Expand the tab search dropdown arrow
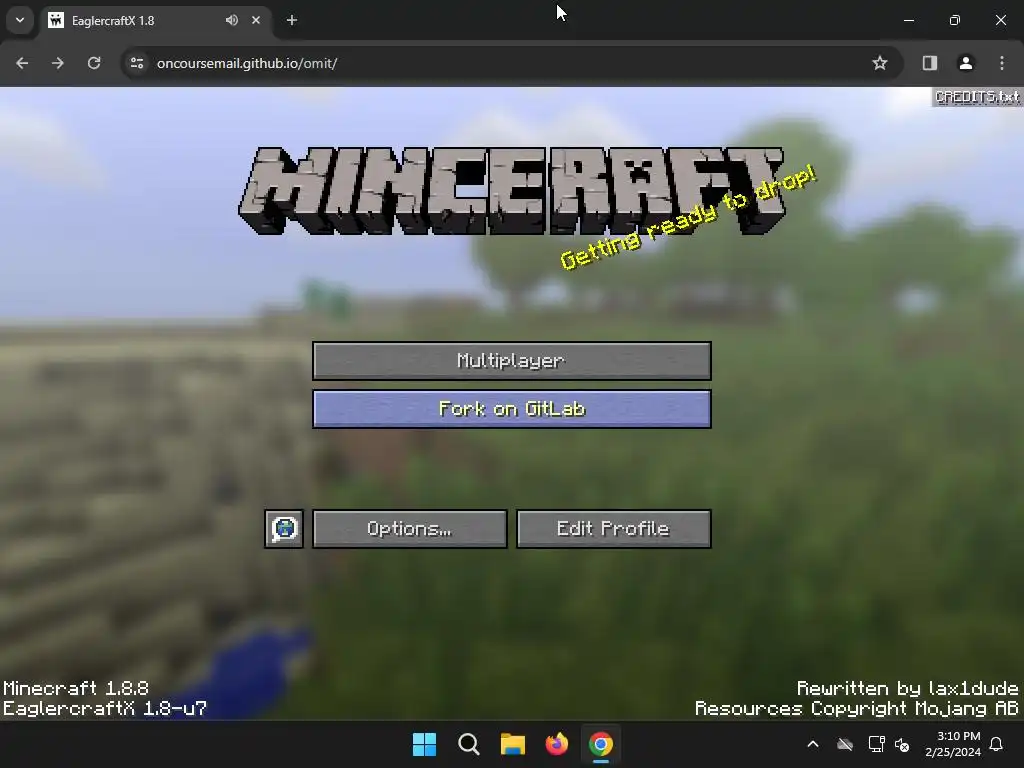Image resolution: width=1024 pixels, height=768 pixels. point(20,20)
